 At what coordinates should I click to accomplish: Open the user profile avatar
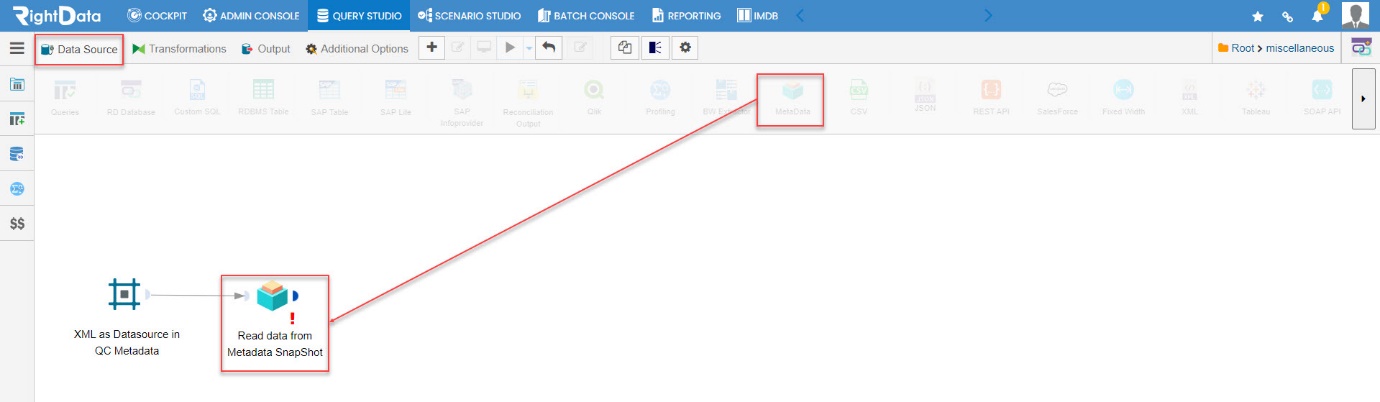click(1355, 15)
